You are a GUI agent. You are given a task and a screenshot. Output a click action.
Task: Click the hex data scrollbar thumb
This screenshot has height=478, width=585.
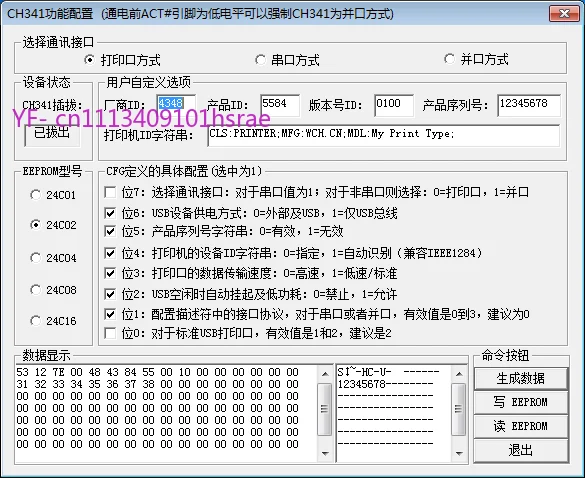point(325,409)
